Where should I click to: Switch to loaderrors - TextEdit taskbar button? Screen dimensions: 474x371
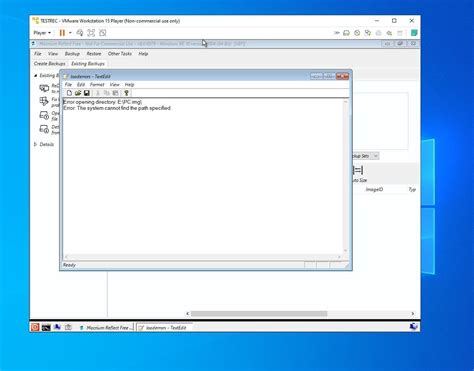164,328
